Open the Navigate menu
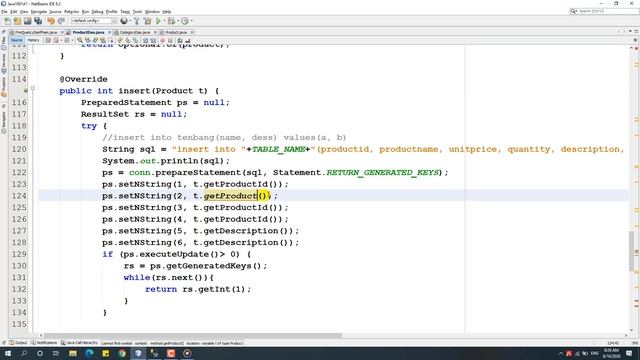The height and width of the screenshot is (360, 640). [39, 11]
